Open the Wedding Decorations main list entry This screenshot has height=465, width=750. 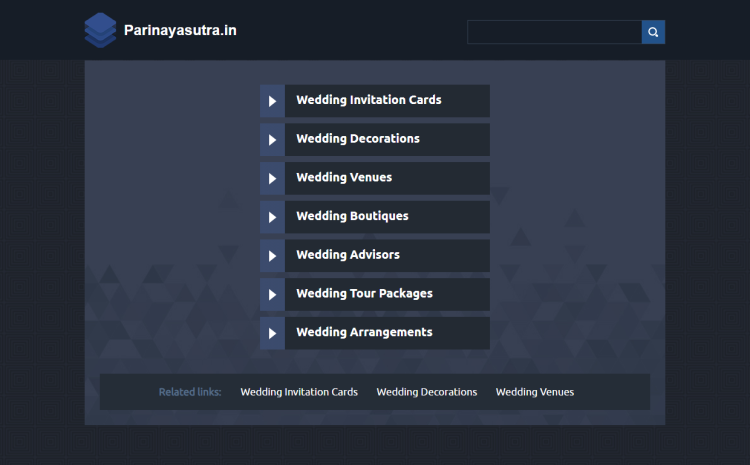pos(357,139)
